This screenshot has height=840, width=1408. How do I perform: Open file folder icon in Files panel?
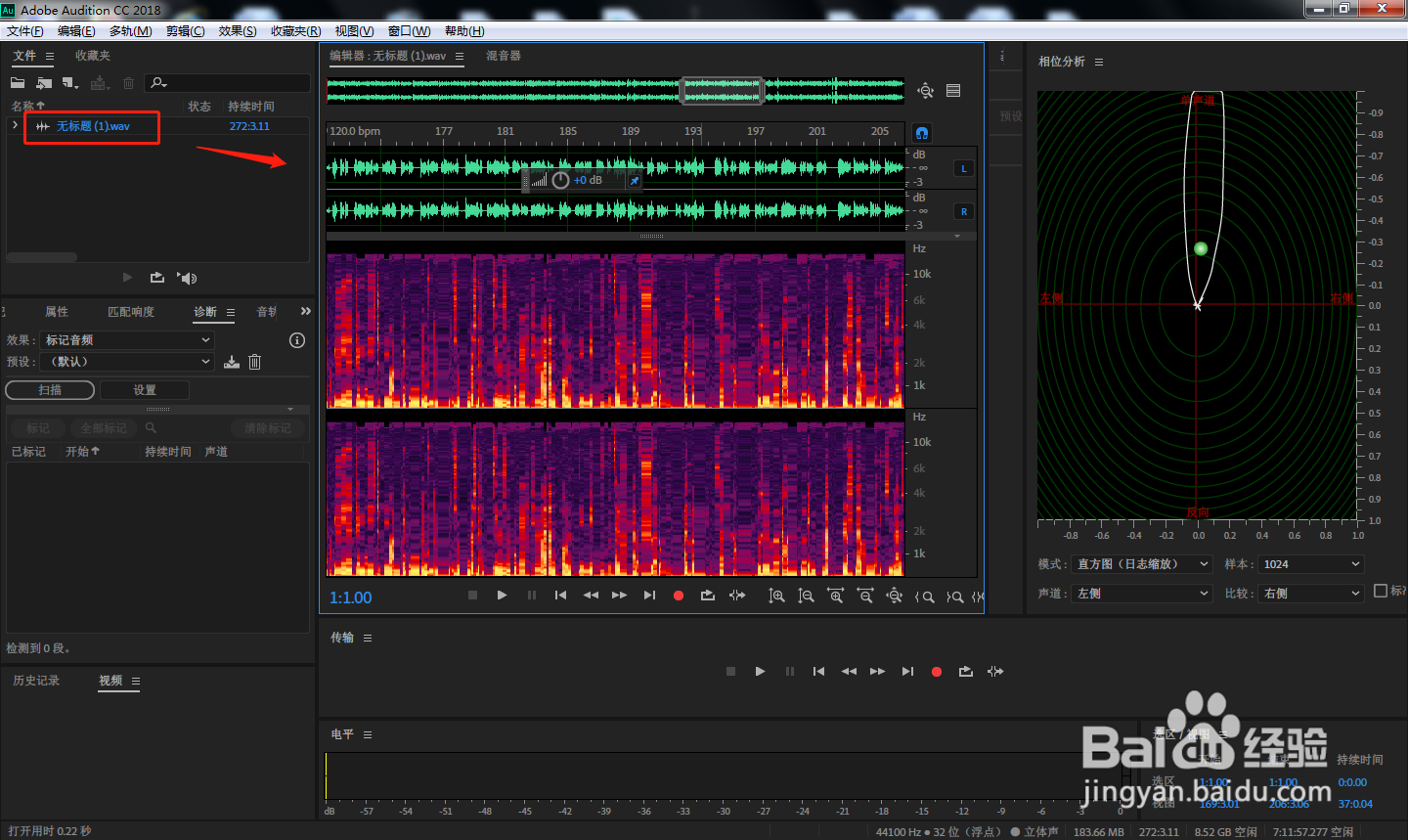[x=18, y=83]
